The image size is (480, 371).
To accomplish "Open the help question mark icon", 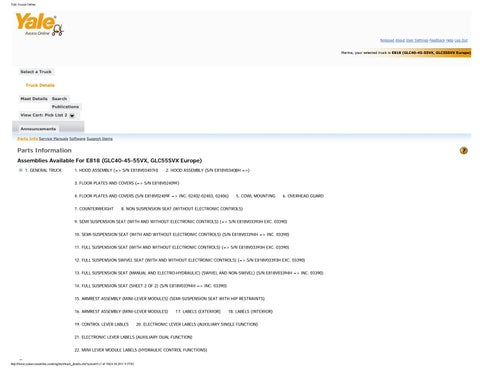I will pyautogui.click(x=464, y=150).
